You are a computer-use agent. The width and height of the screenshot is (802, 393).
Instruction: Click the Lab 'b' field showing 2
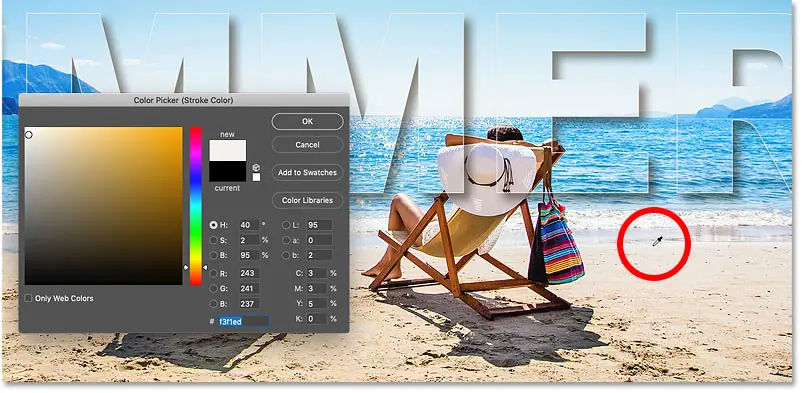[x=319, y=255]
